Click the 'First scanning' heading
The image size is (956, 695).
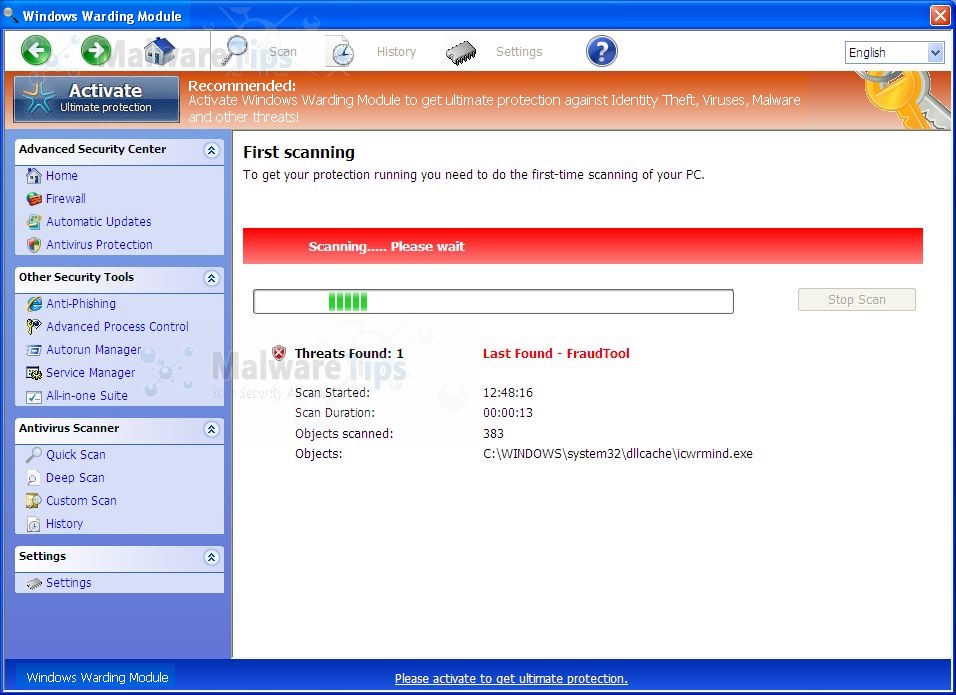tap(299, 152)
